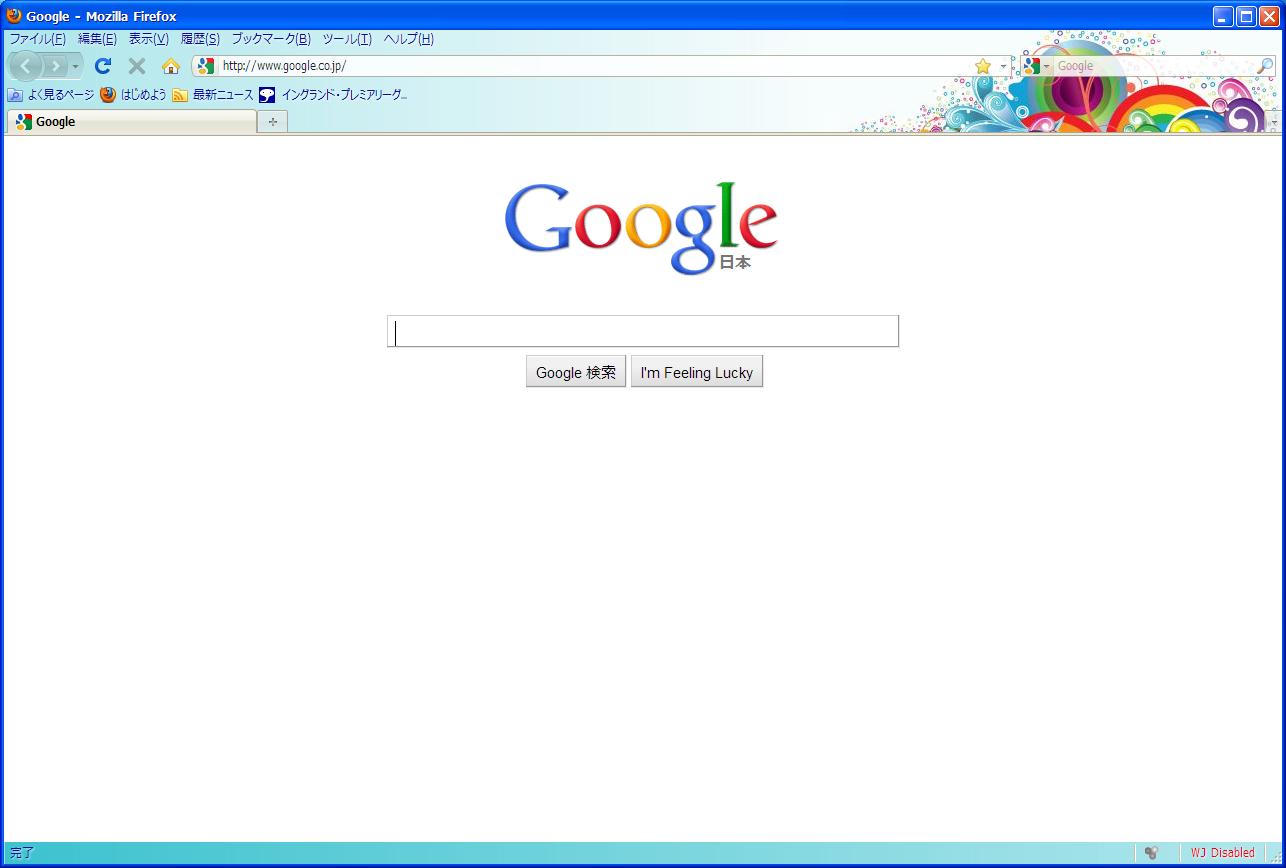Bookmark this page with the star icon

983,66
